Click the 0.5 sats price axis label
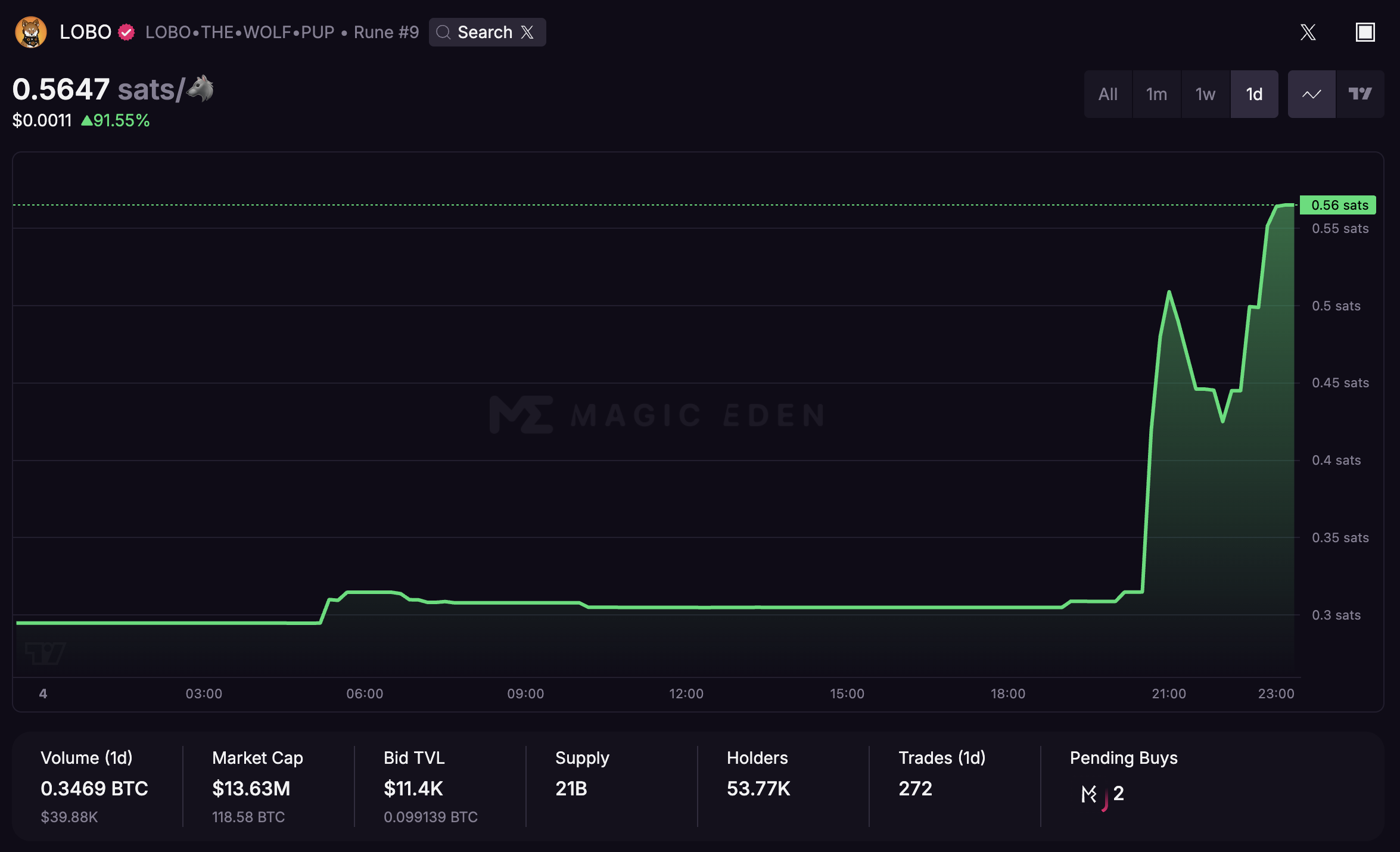1400x852 pixels. click(x=1336, y=306)
